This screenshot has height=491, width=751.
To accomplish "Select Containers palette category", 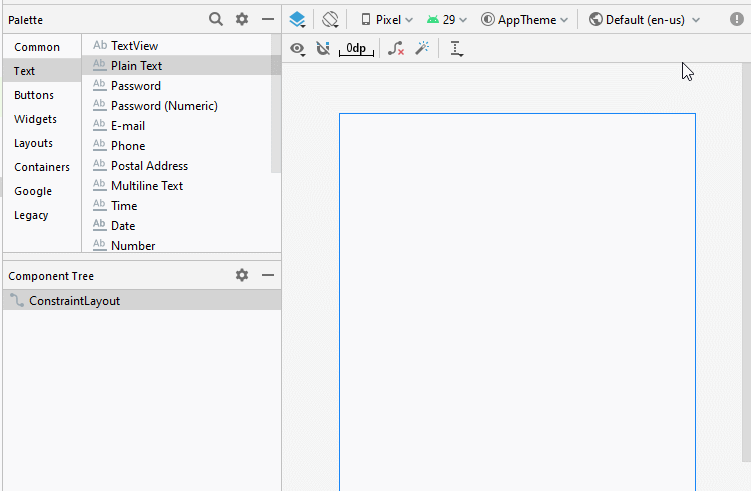I will pos(42,167).
